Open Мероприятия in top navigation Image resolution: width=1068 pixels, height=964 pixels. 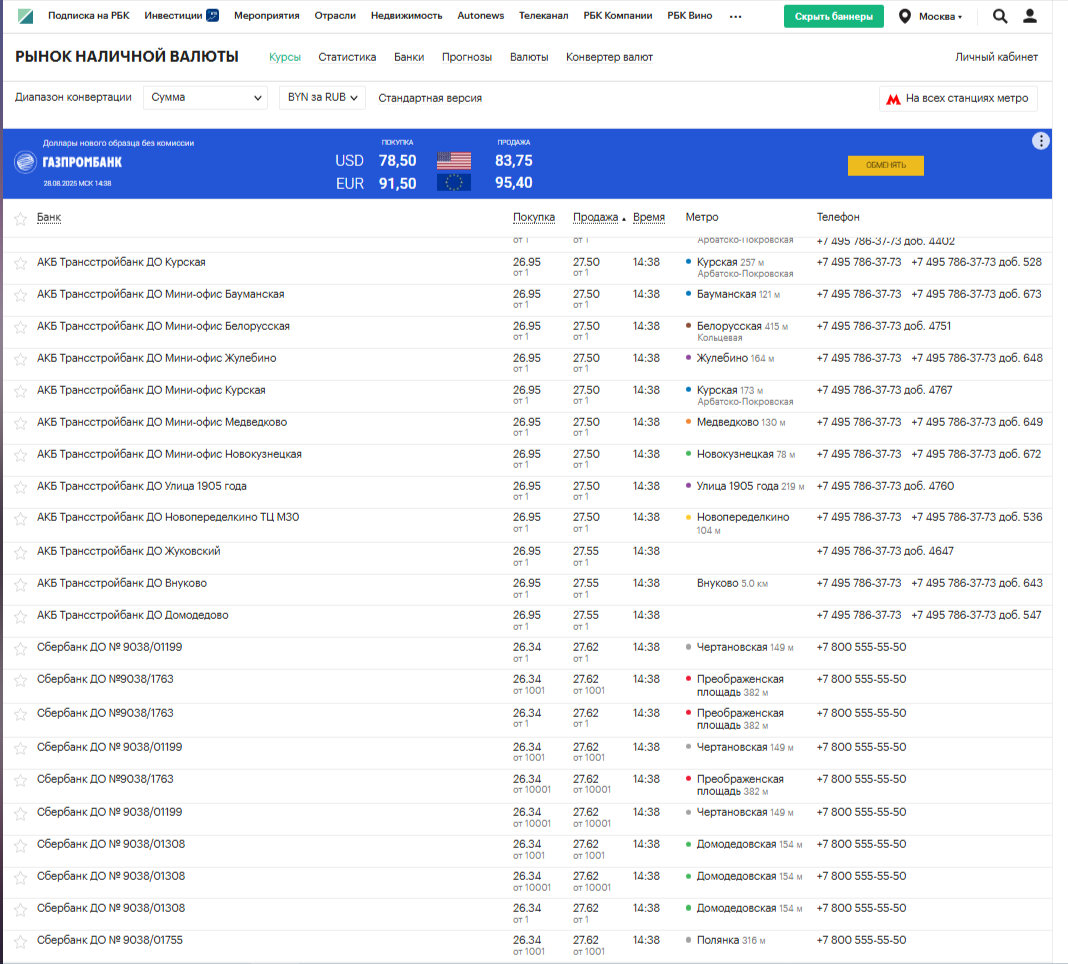click(266, 16)
